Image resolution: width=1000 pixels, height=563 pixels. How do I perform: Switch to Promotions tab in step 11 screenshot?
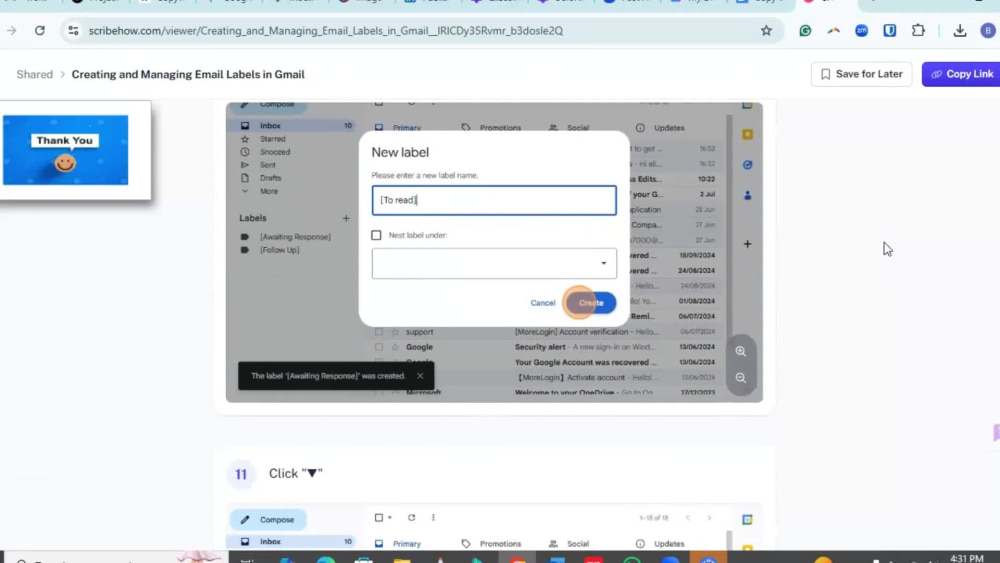[x=500, y=544]
